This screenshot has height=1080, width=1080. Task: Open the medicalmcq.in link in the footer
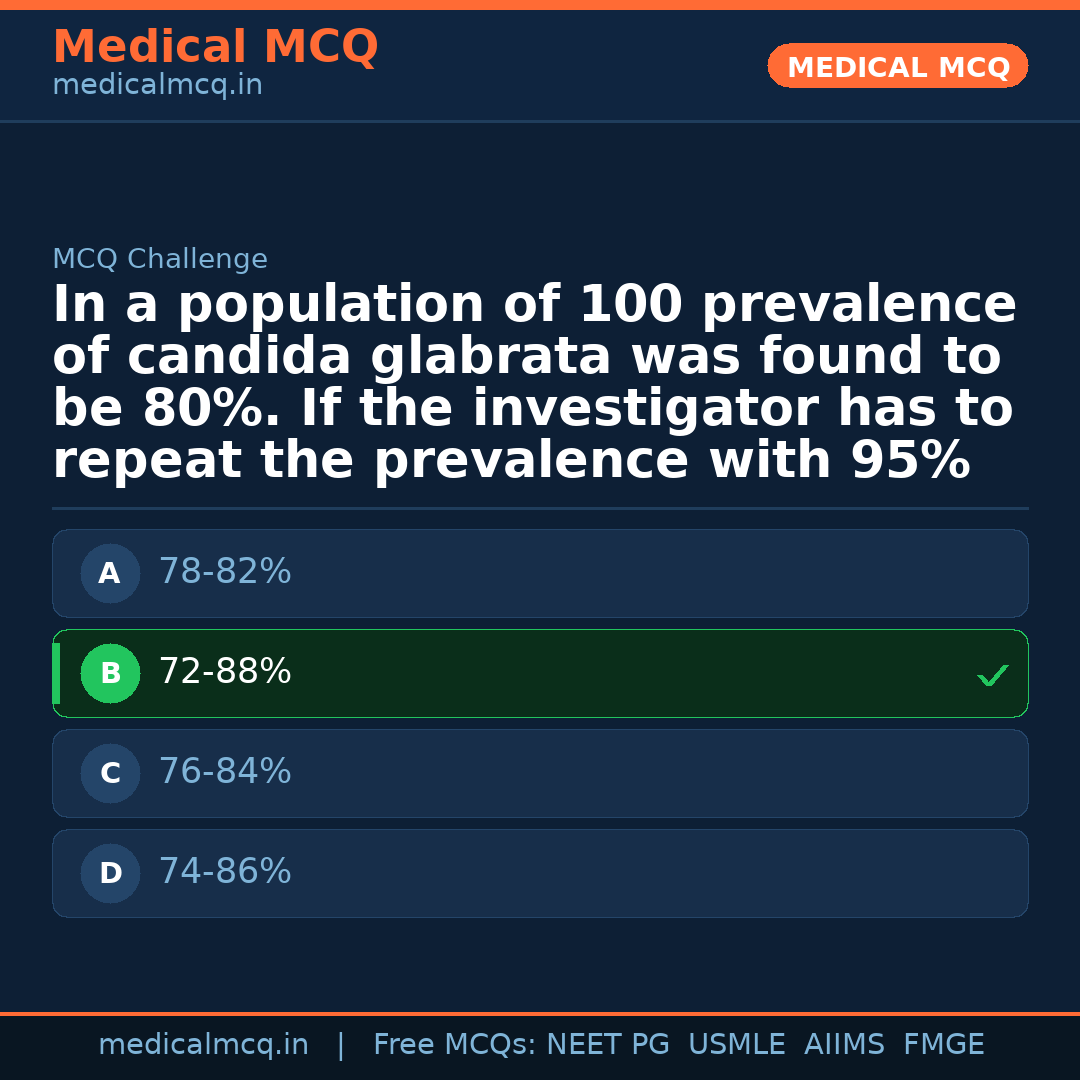pos(203,1045)
